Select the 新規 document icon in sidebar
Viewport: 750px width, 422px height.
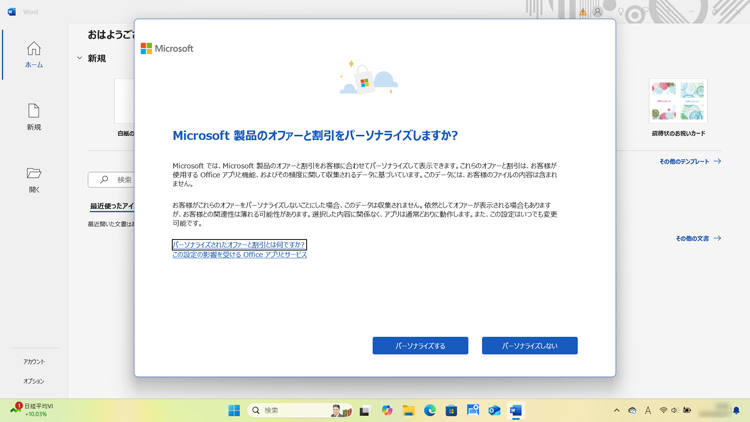[x=34, y=116]
